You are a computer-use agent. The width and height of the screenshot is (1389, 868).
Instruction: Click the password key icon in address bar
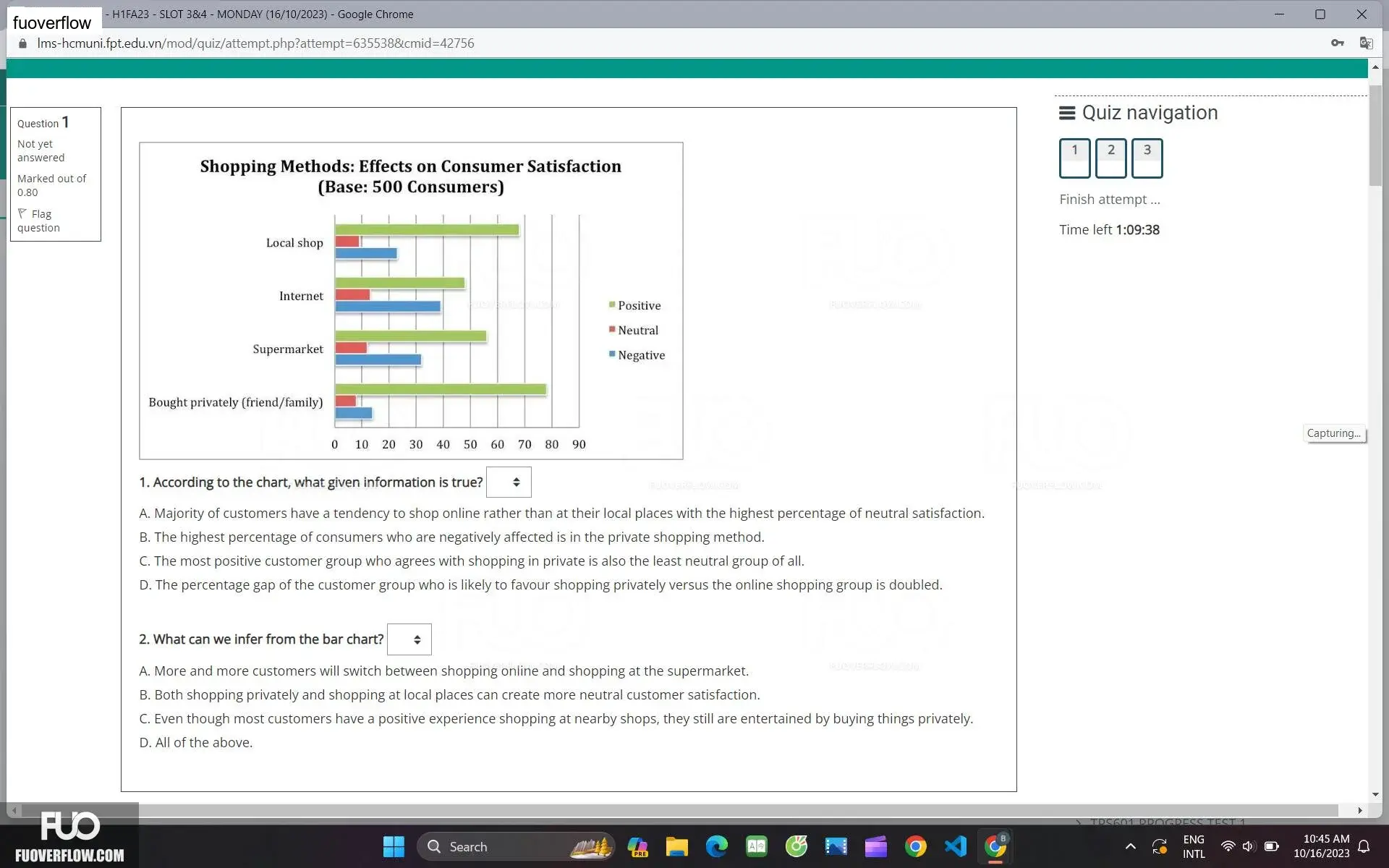[1337, 43]
